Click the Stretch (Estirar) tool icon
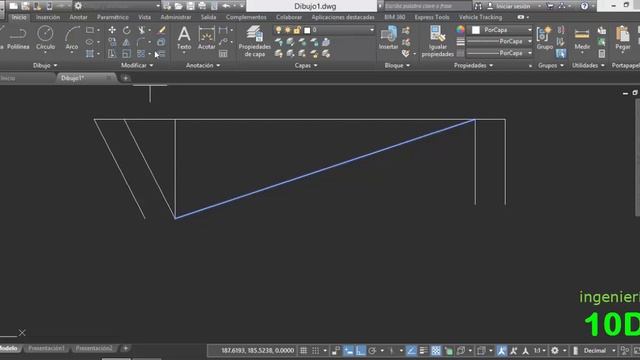The height and width of the screenshot is (360, 640). pos(112,54)
